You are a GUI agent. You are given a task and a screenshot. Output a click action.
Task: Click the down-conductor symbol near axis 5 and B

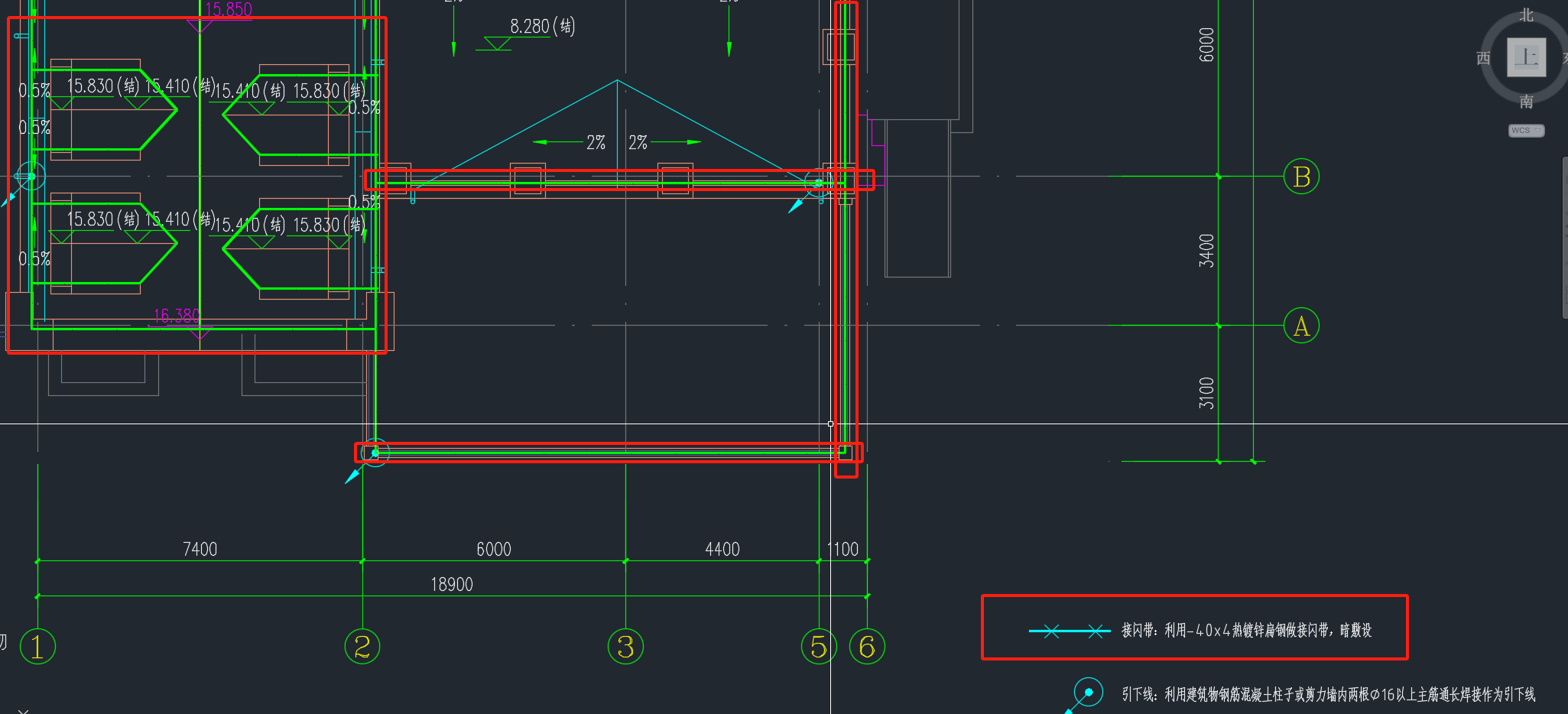(x=818, y=183)
